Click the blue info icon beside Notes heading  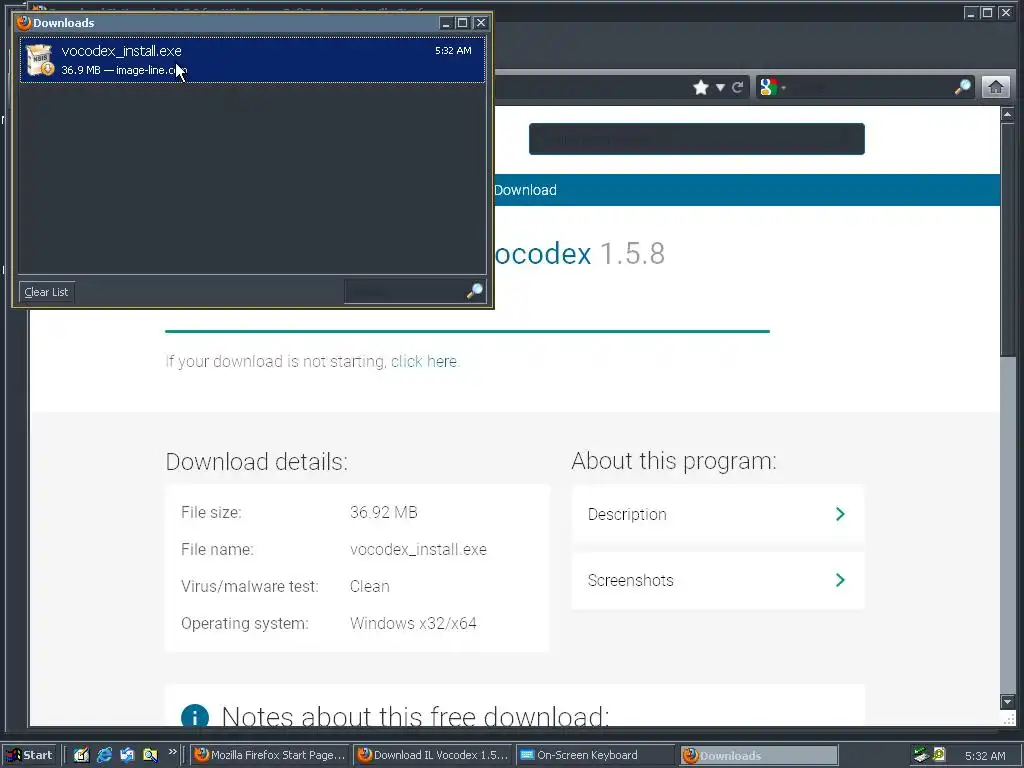pyautogui.click(x=195, y=717)
